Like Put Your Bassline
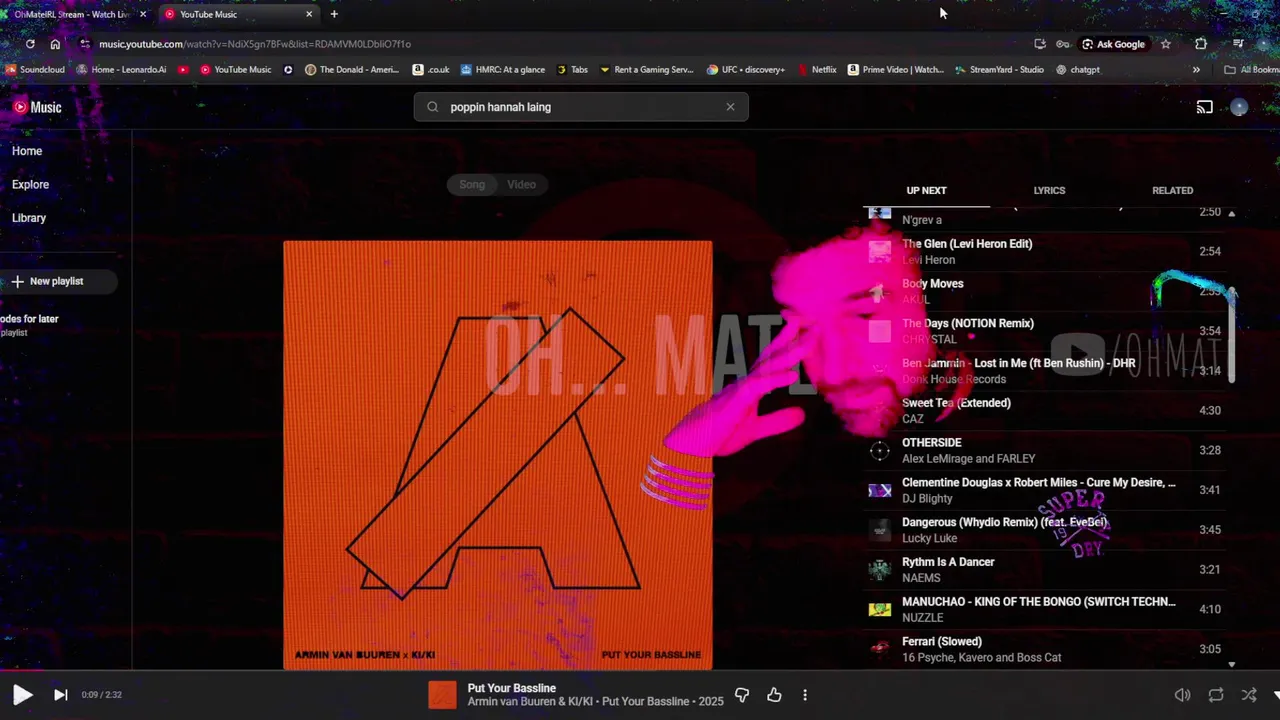 774,695
